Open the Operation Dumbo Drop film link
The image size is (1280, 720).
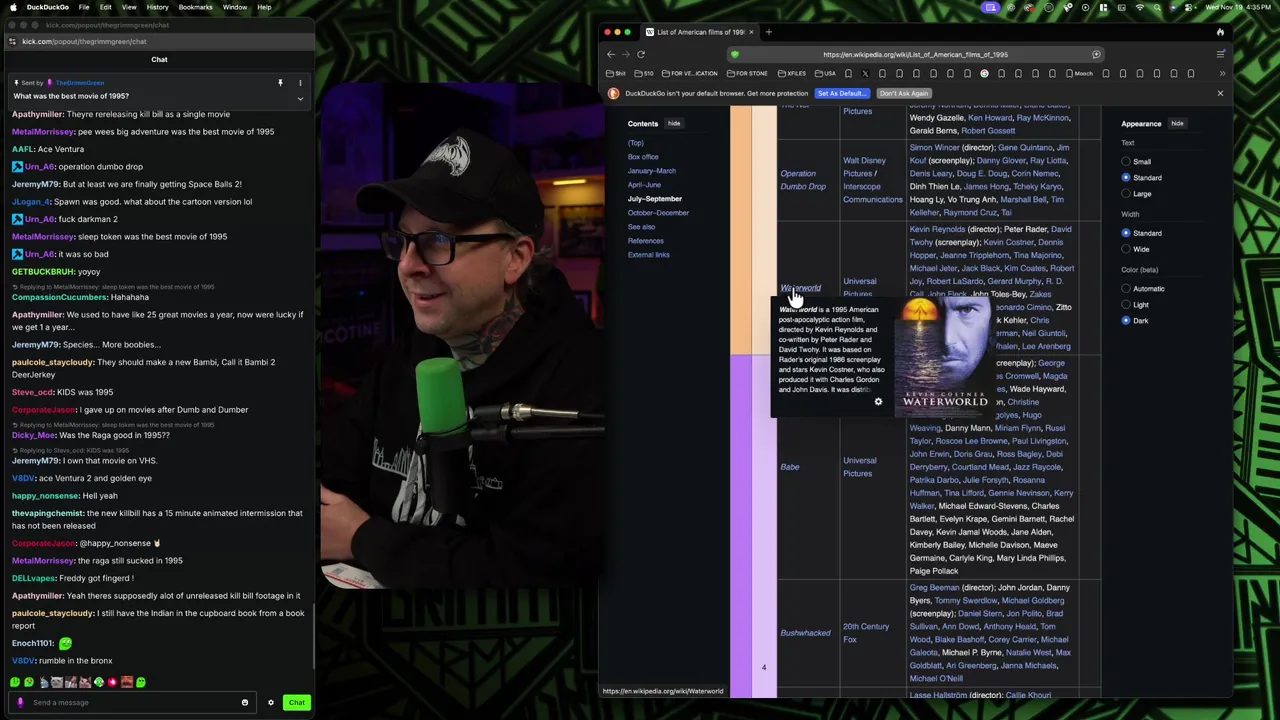[803, 180]
